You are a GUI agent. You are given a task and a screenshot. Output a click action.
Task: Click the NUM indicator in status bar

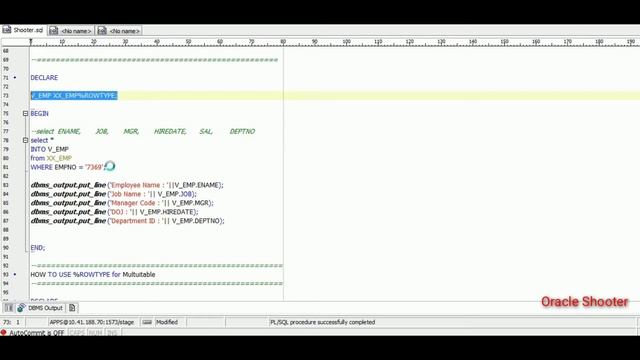coord(95,333)
